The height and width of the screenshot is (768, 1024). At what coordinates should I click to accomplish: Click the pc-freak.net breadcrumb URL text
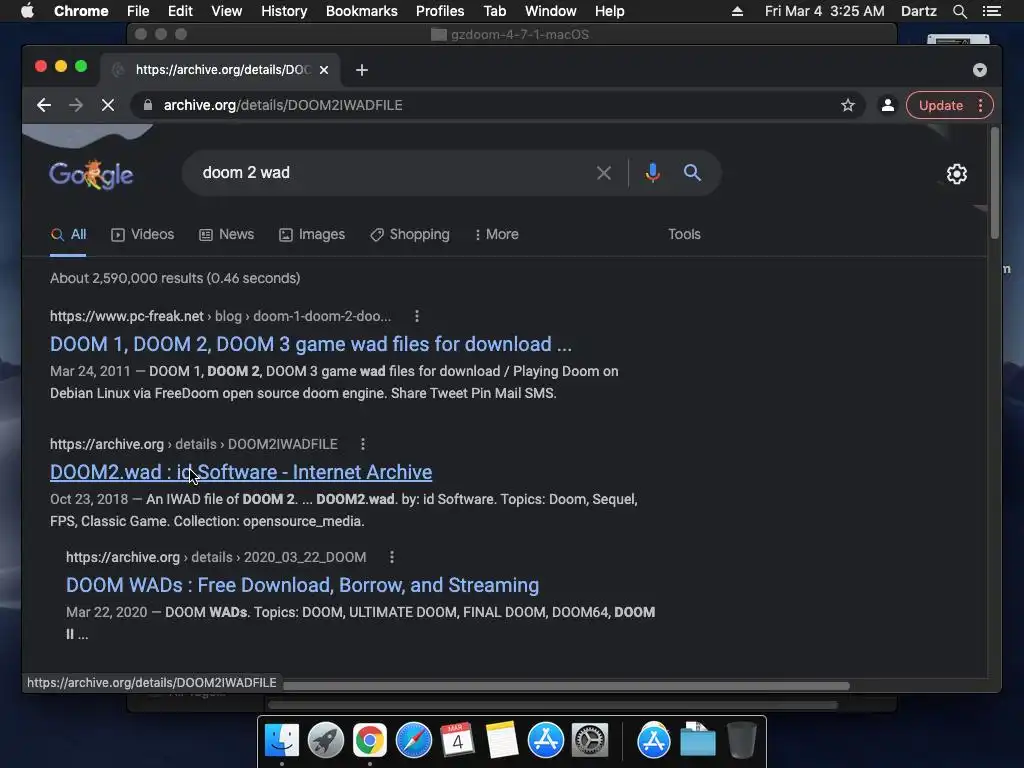click(x=221, y=316)
